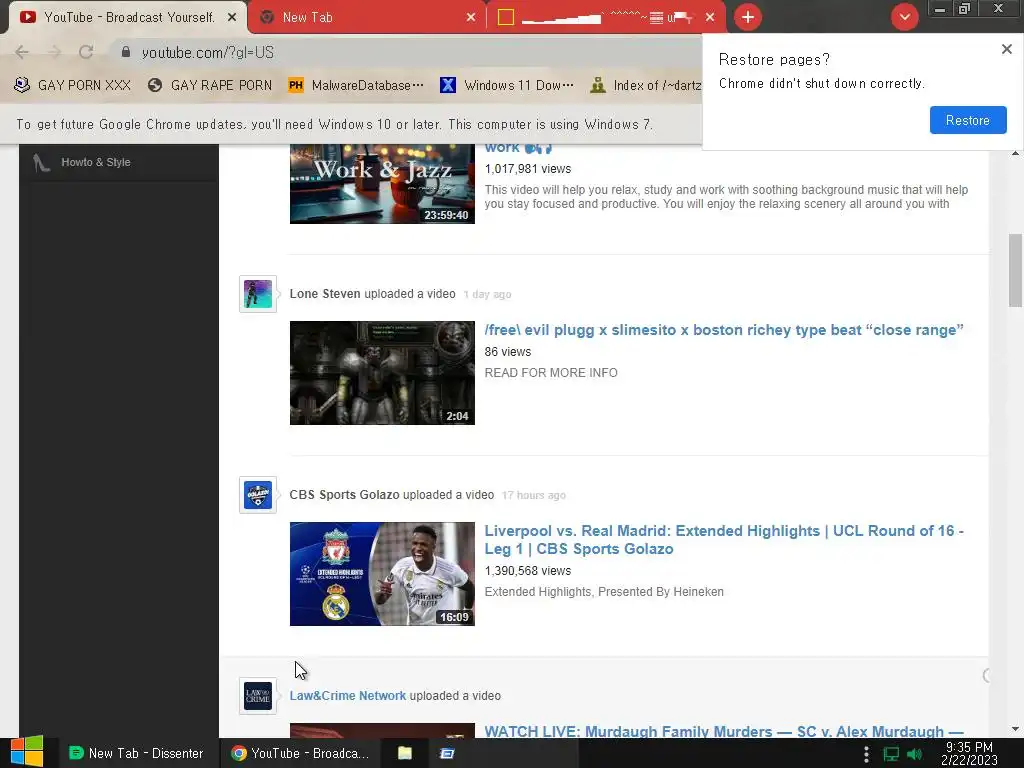The width and height of the screenshot is (1024, 768).
Task: Click the page vertical scrollbar thumb
Action: click(1015, 270)
